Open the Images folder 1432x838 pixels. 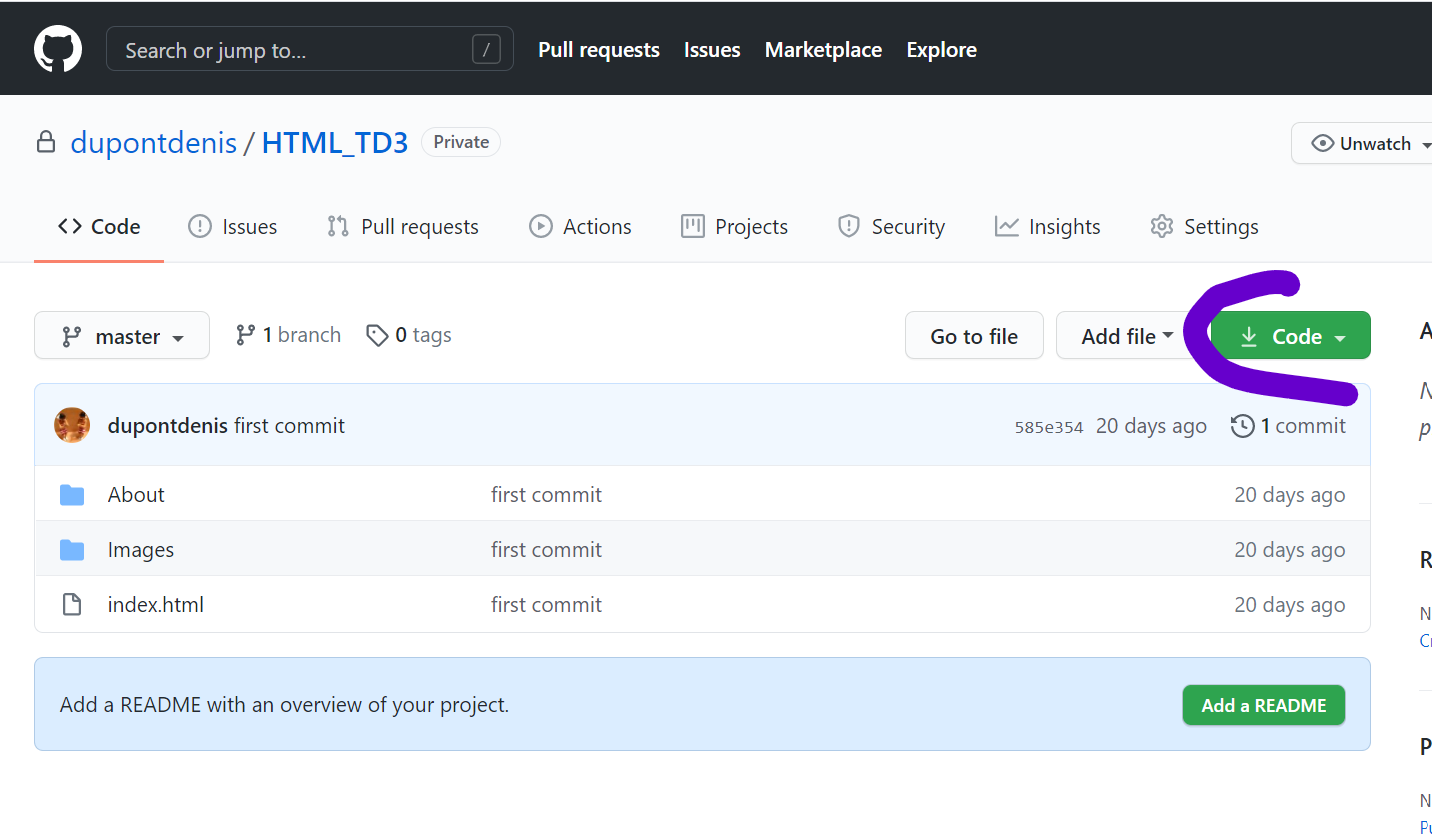[x=141, y=550]
